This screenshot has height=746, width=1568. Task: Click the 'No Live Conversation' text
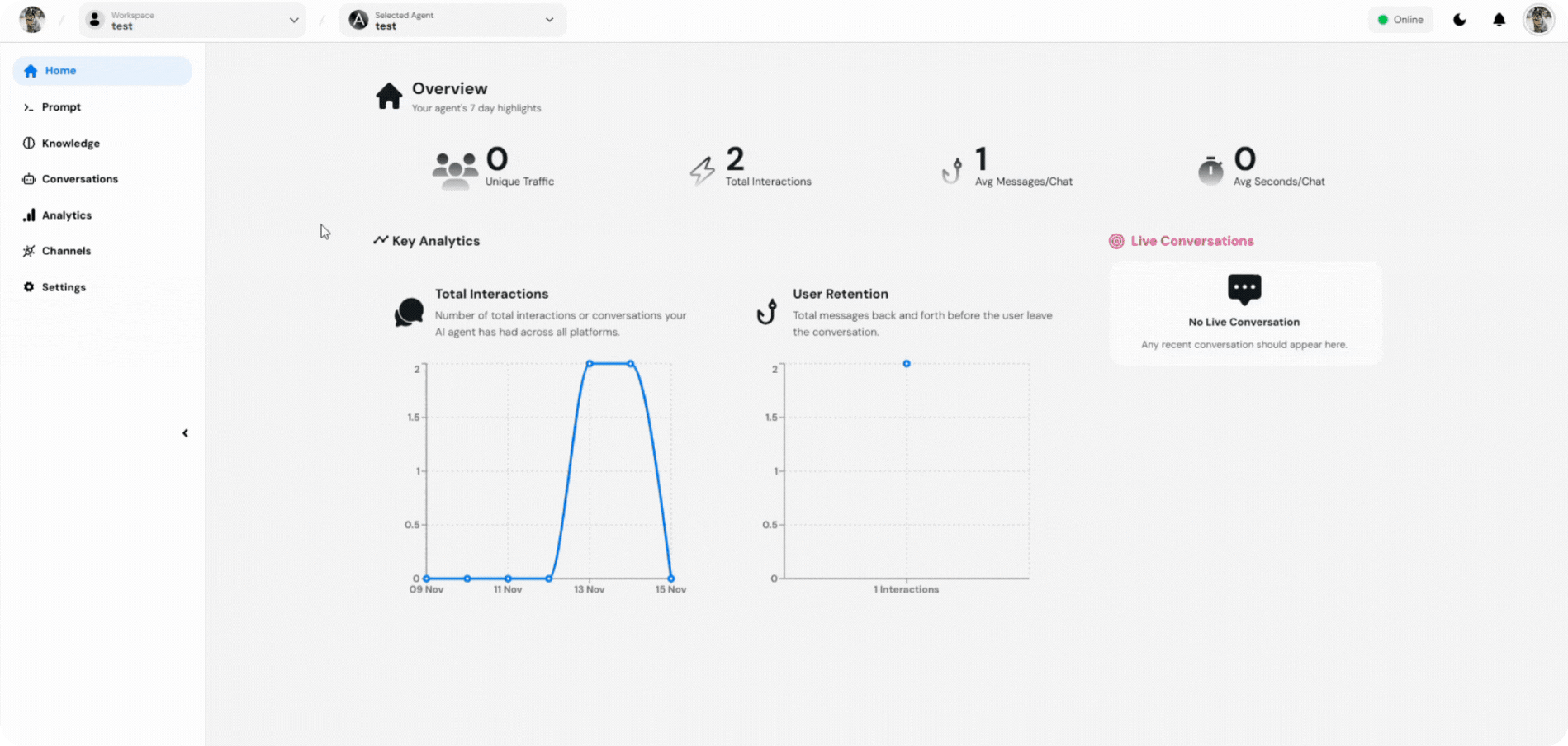1244,322
